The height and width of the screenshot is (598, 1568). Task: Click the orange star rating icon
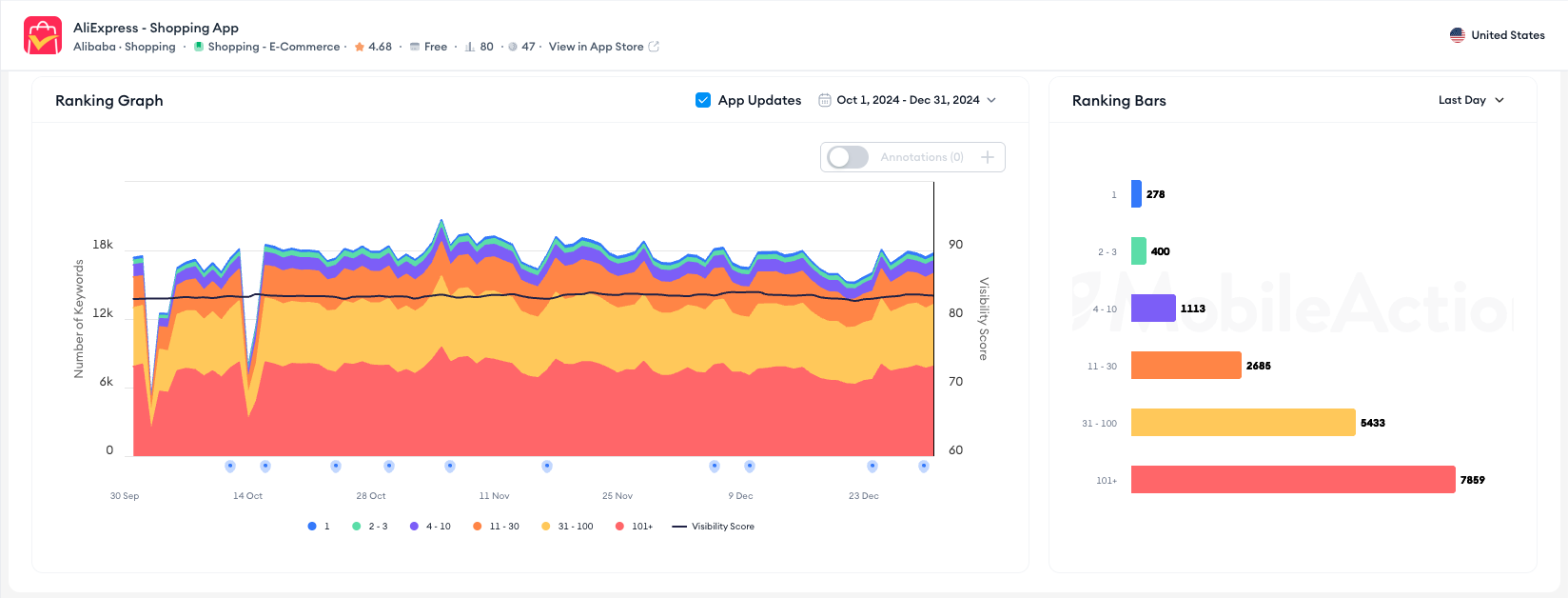[360, 47]
